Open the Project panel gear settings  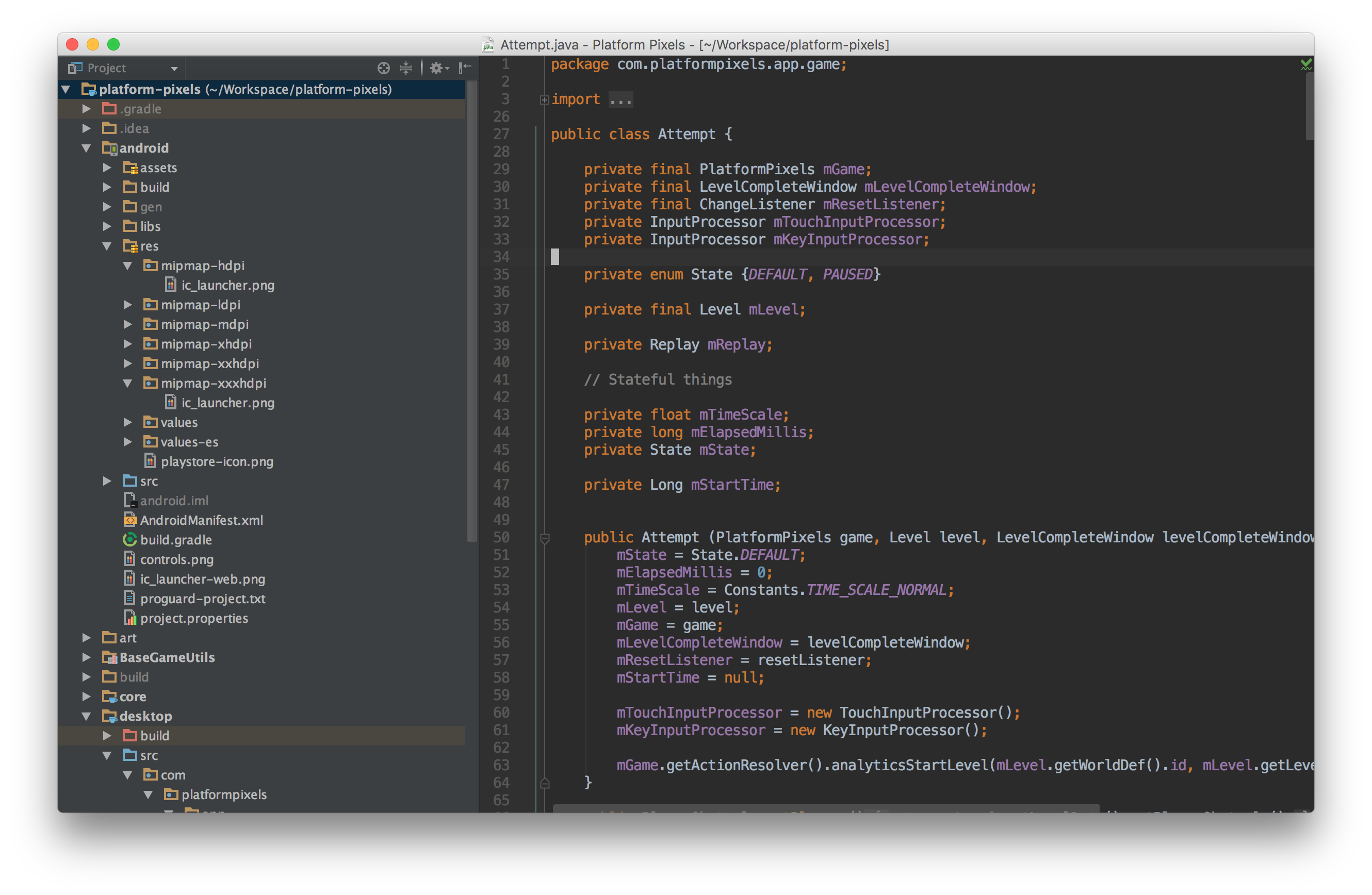pyautogui.click(x=439, y=68)
